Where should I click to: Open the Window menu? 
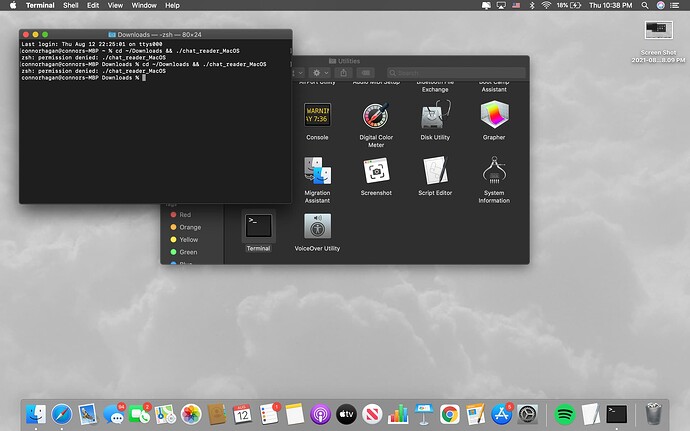pos(144,5)
